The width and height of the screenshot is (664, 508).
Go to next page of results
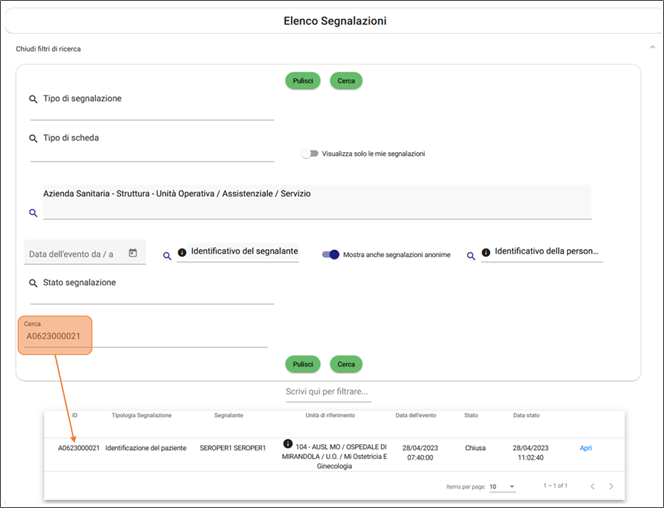[611, 486]
